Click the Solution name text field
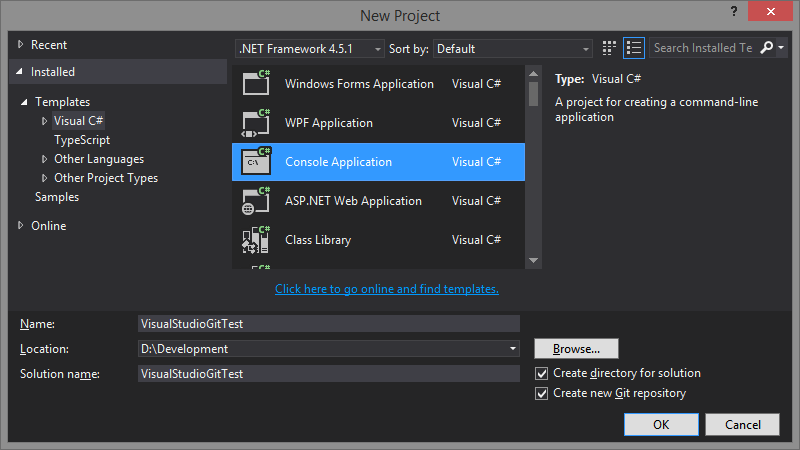 (329, 373)
